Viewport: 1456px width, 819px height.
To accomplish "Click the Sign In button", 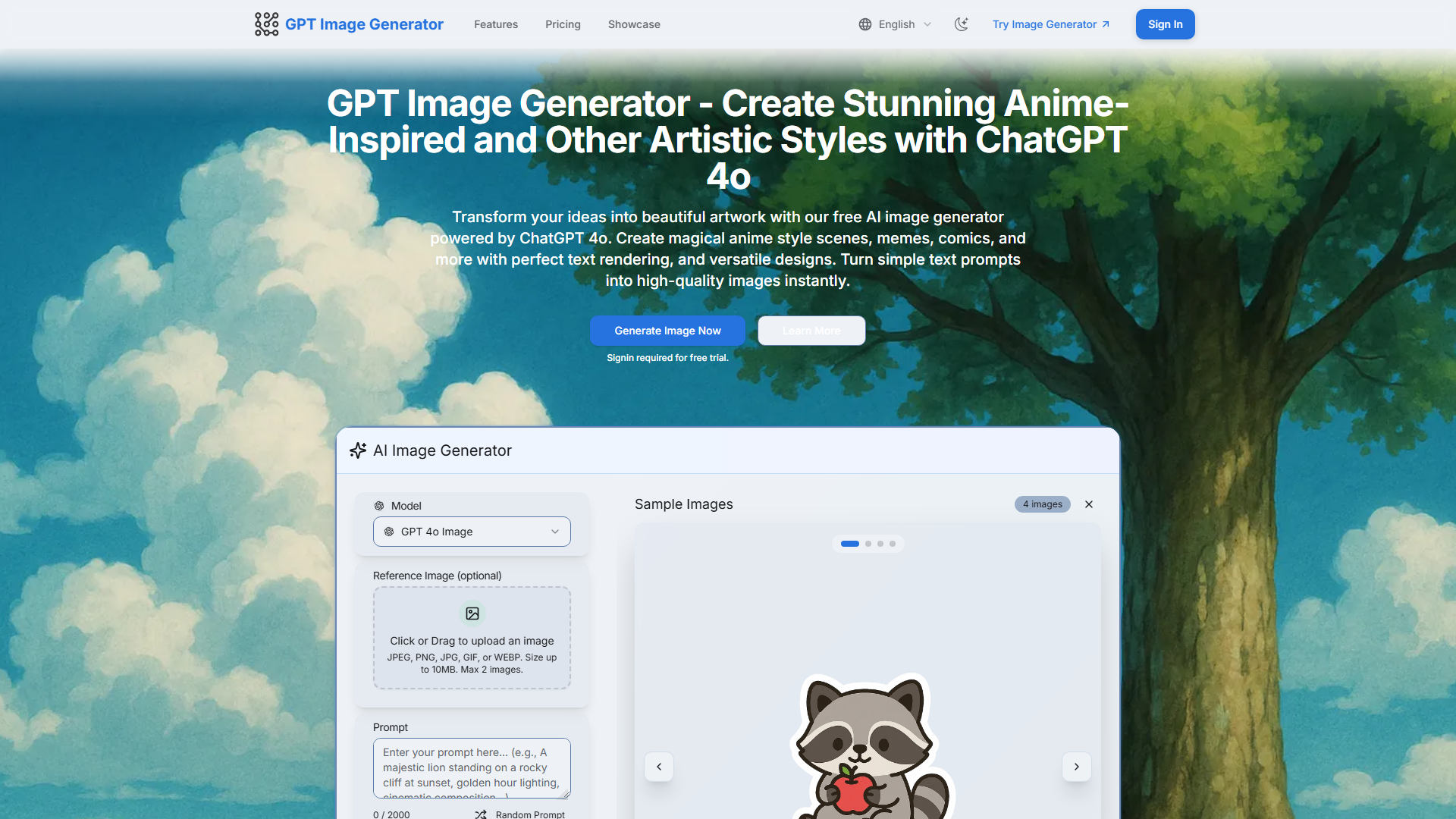I will [1165, 24].
